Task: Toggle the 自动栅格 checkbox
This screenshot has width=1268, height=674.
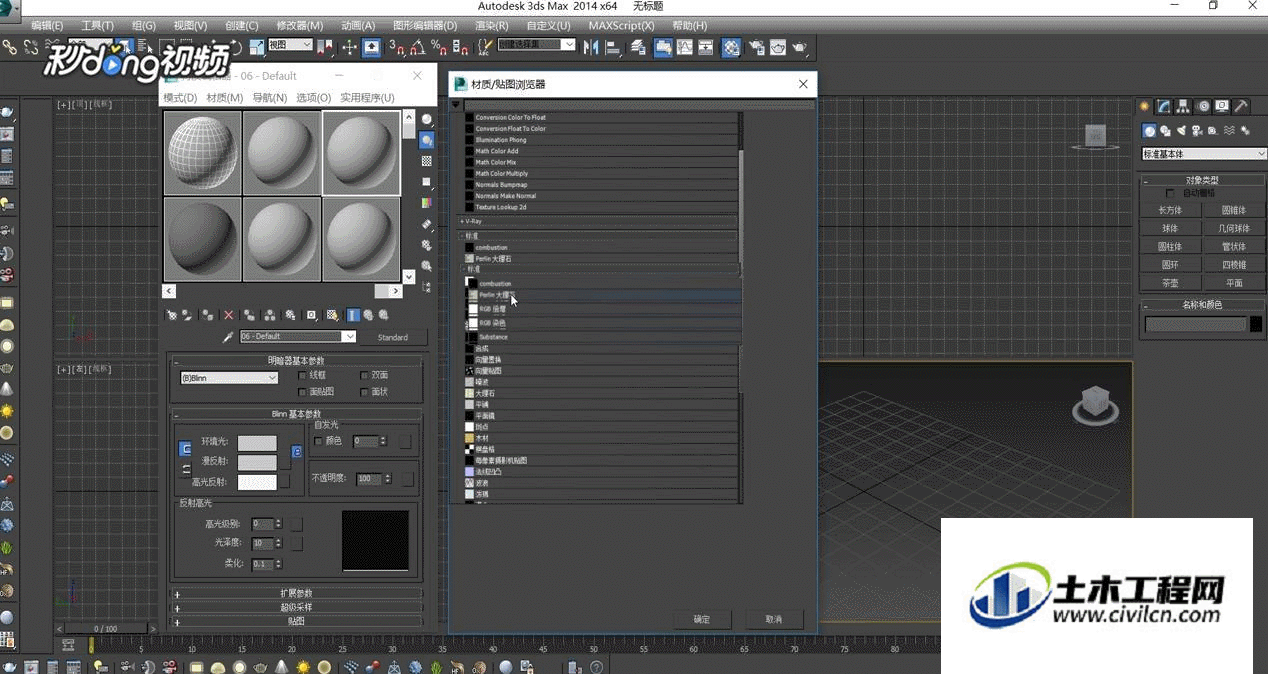Action: [1171, 193]
